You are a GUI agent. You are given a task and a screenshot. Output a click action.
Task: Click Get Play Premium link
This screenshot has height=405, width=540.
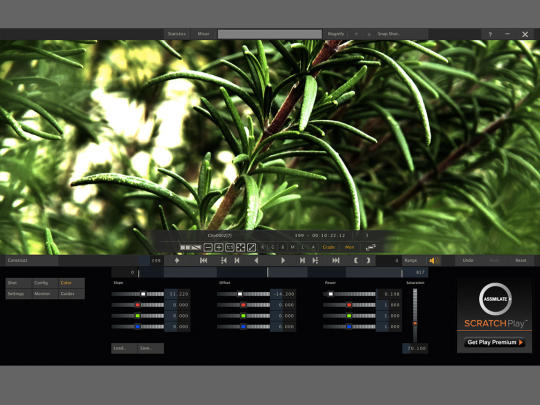tap(495, 342)
